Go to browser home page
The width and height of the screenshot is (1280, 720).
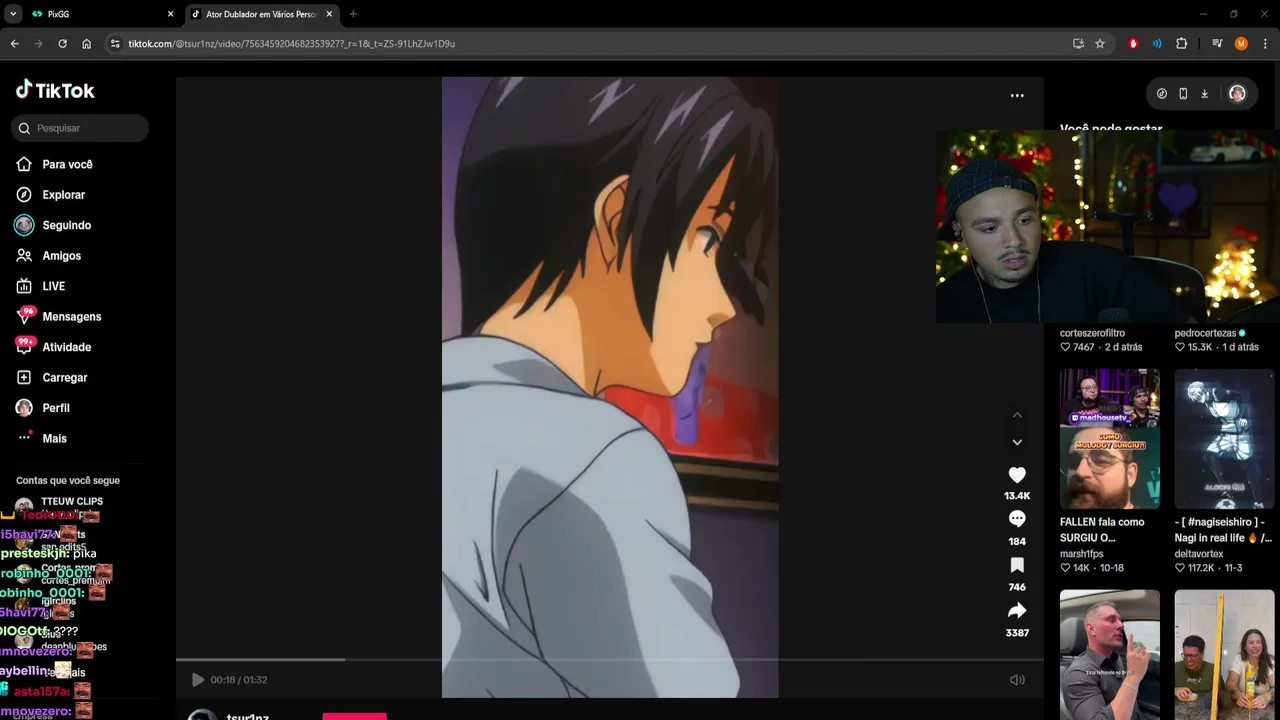tap(86, 44)
